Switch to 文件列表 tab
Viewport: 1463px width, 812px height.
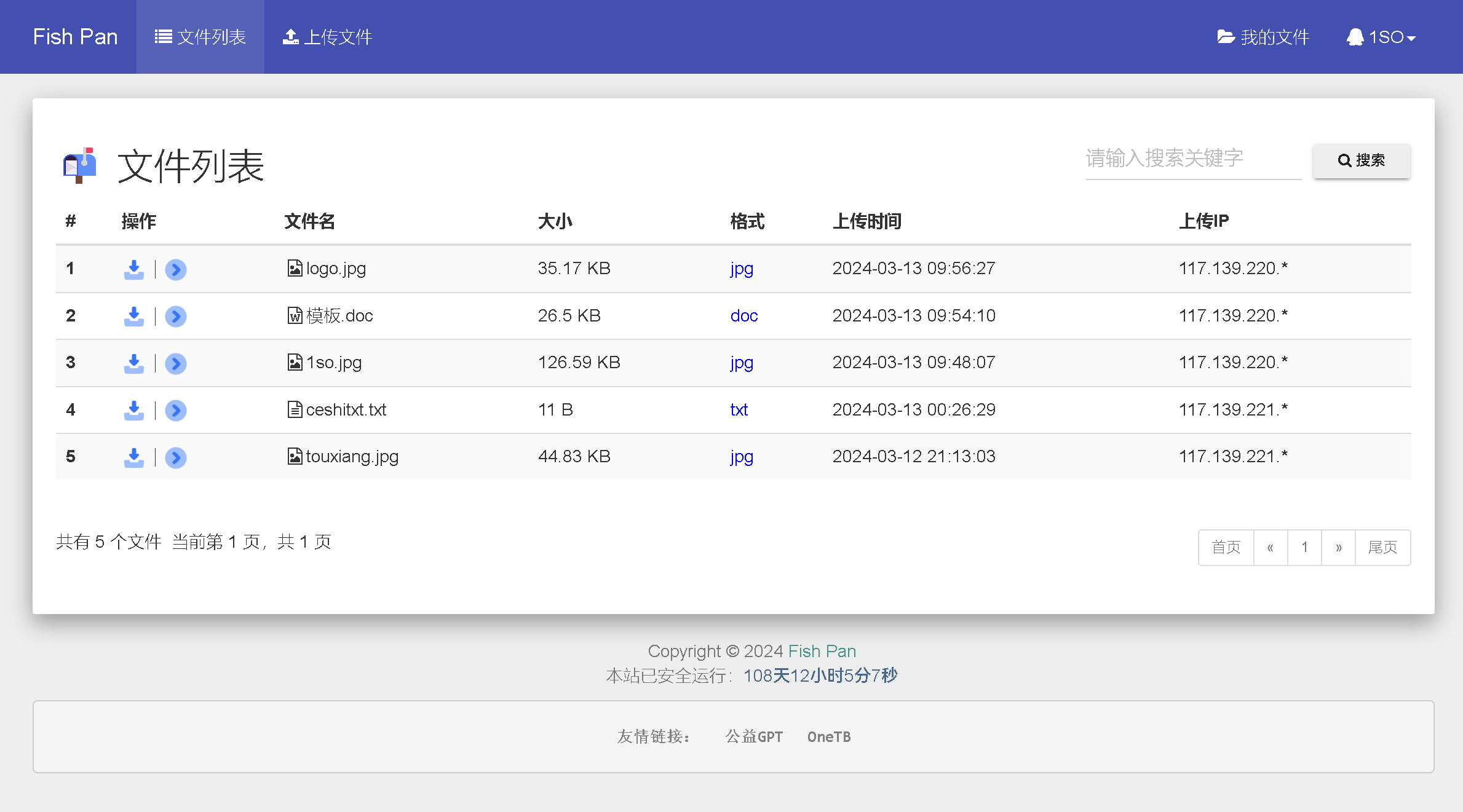click(200, 36)
